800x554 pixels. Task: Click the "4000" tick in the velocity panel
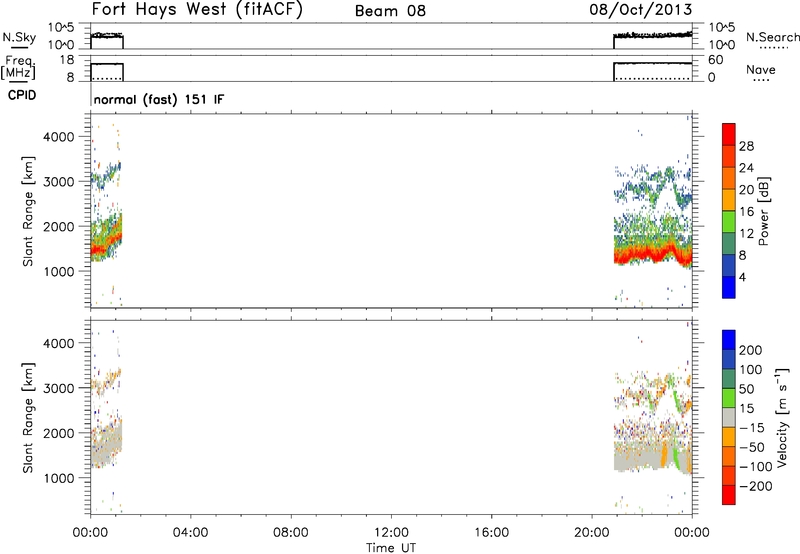[59, 343]
